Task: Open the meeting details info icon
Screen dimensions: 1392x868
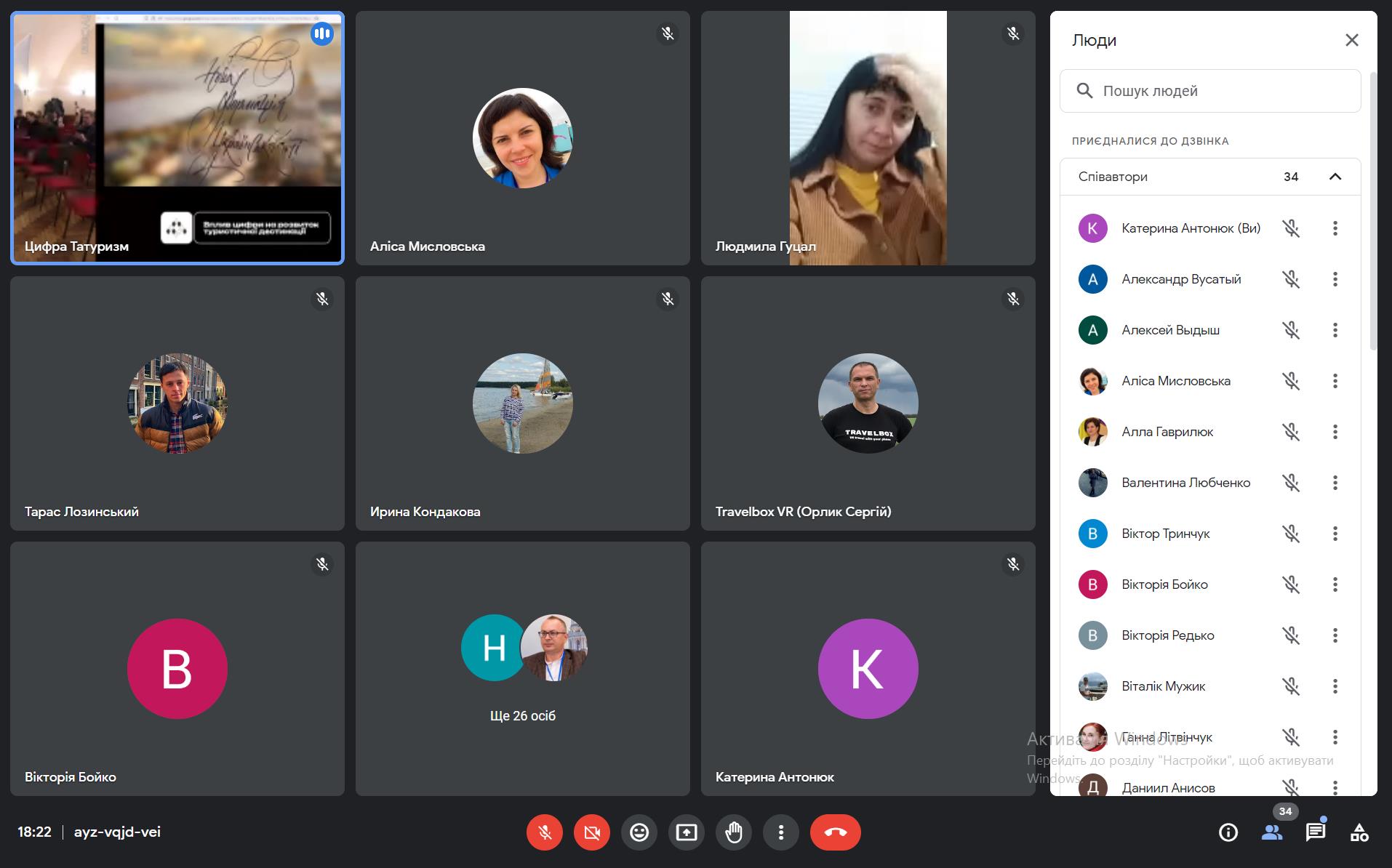Action: coord(1228,832)
